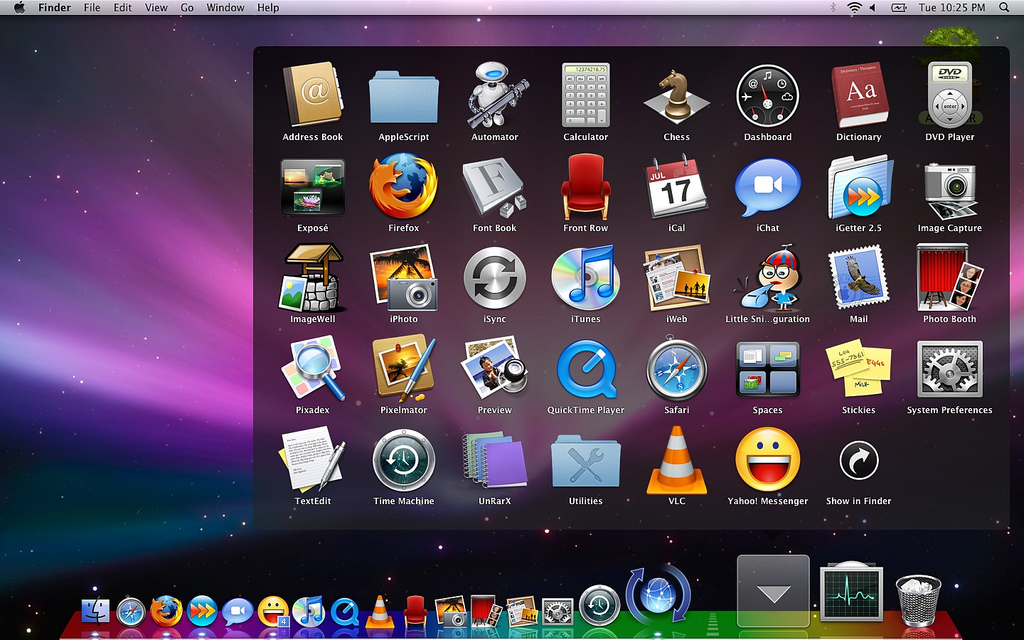This screenshot has height=640, width=1024.
Task: Launch the UnRarX app
Action: (x=495, y=460)
